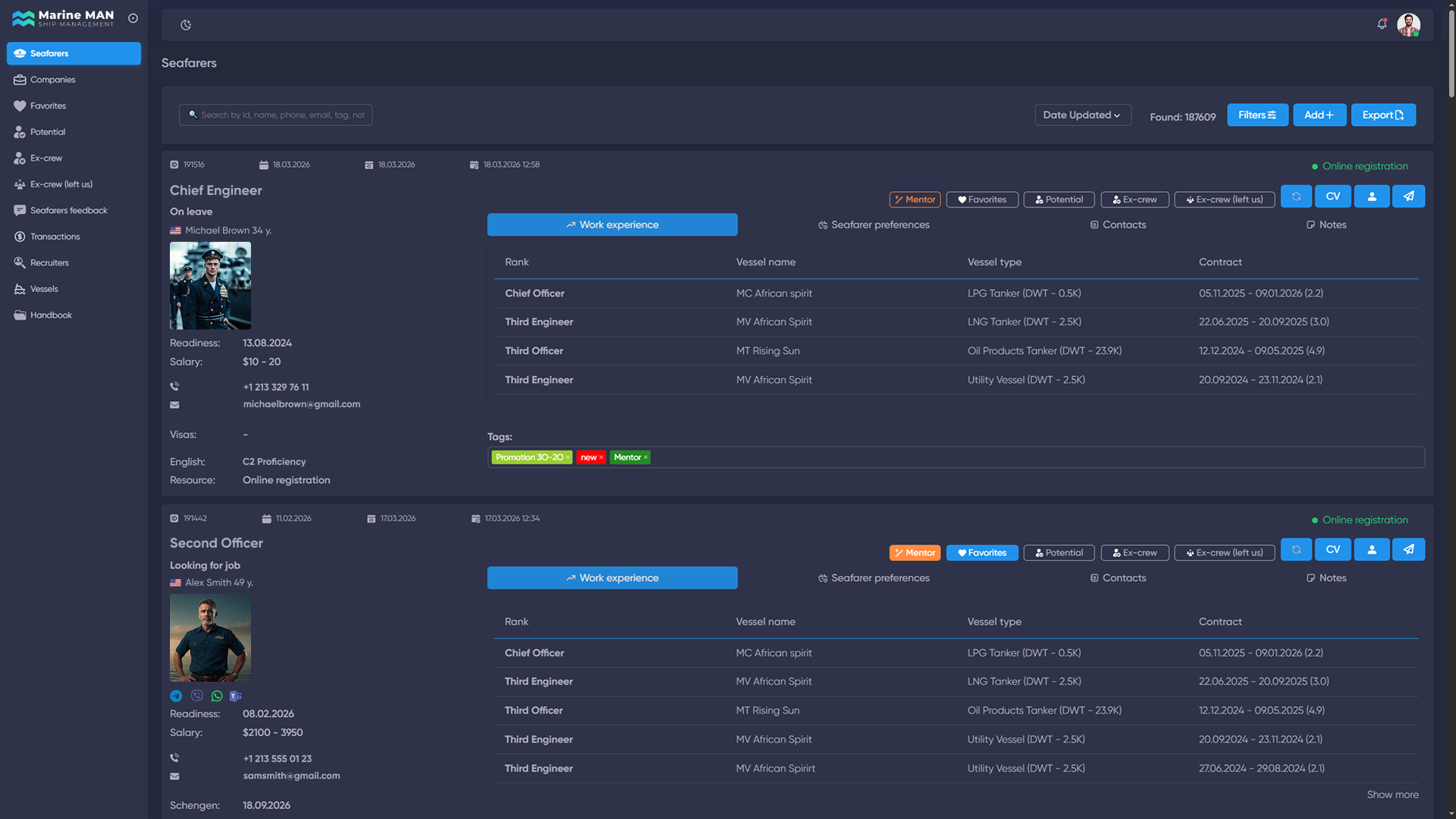
Task: Open the notifications bell
Action: pyautogui.click(x=1382, y=24)
